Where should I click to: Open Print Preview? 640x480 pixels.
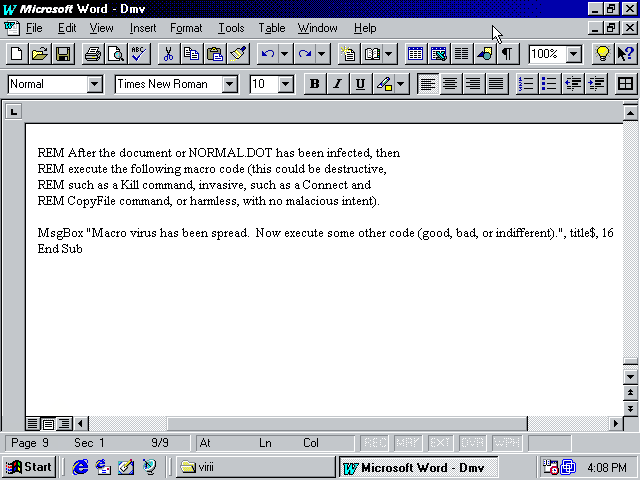pyautogui.click(x=116, y=54)
